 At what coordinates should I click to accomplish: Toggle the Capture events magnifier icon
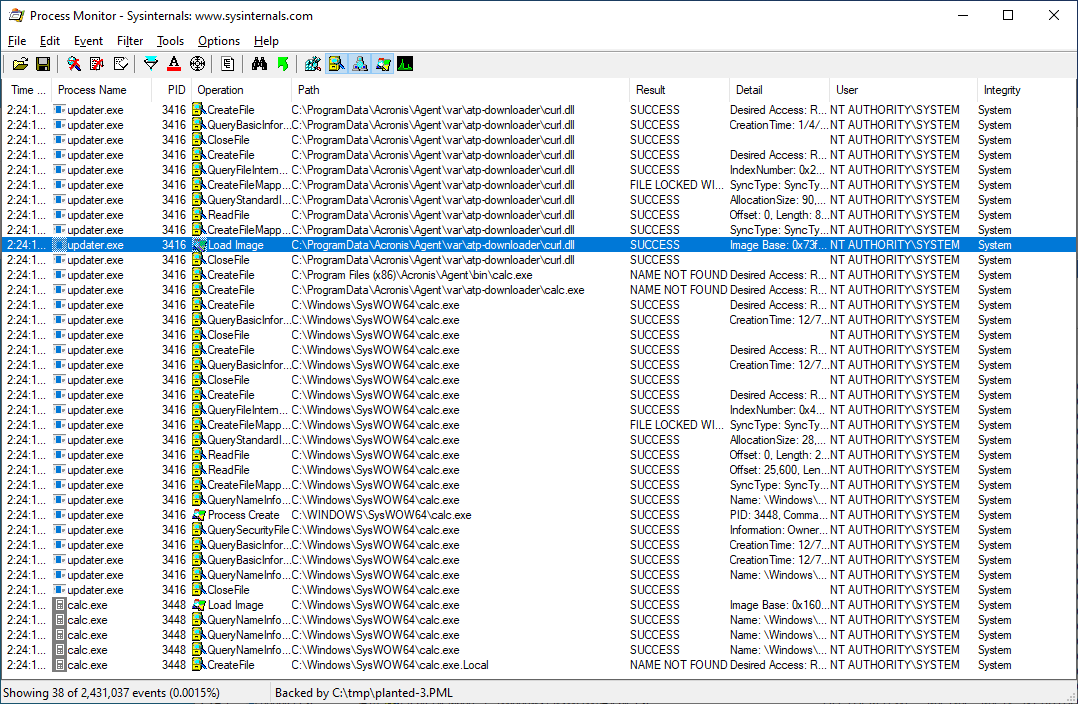click(x=74, y=64)
